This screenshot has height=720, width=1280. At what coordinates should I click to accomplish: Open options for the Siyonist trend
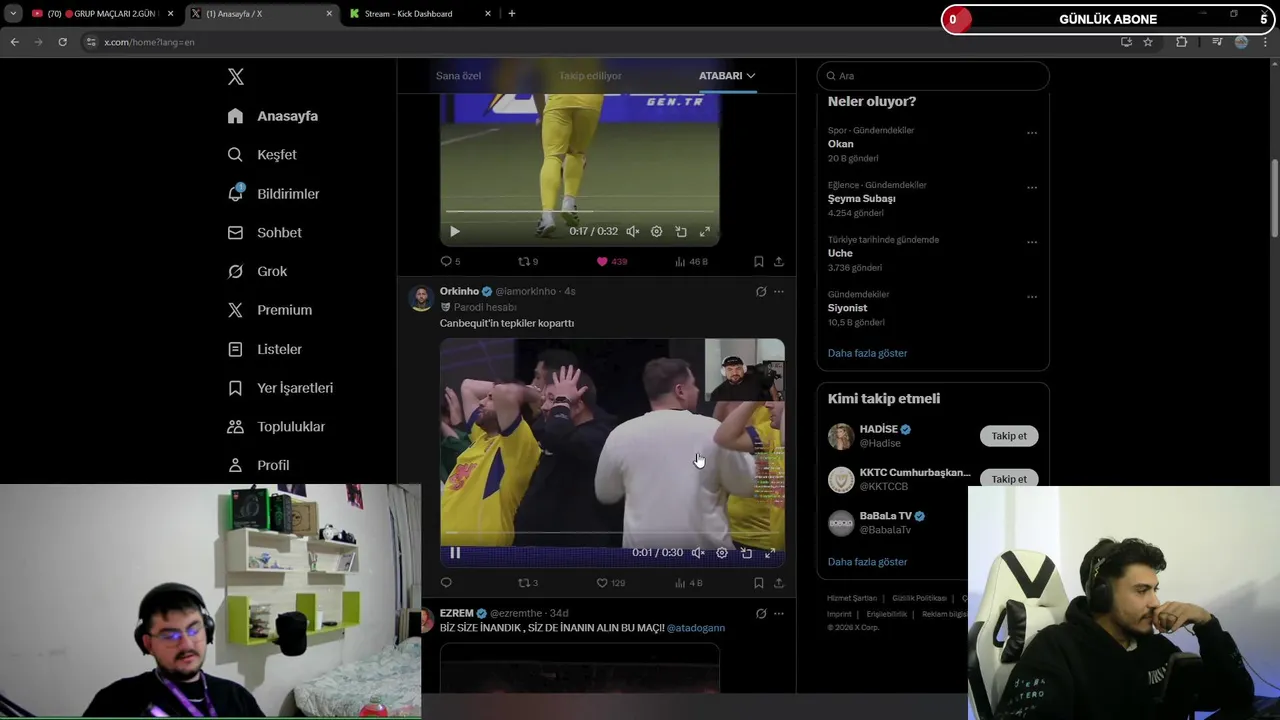[1032, 296]
